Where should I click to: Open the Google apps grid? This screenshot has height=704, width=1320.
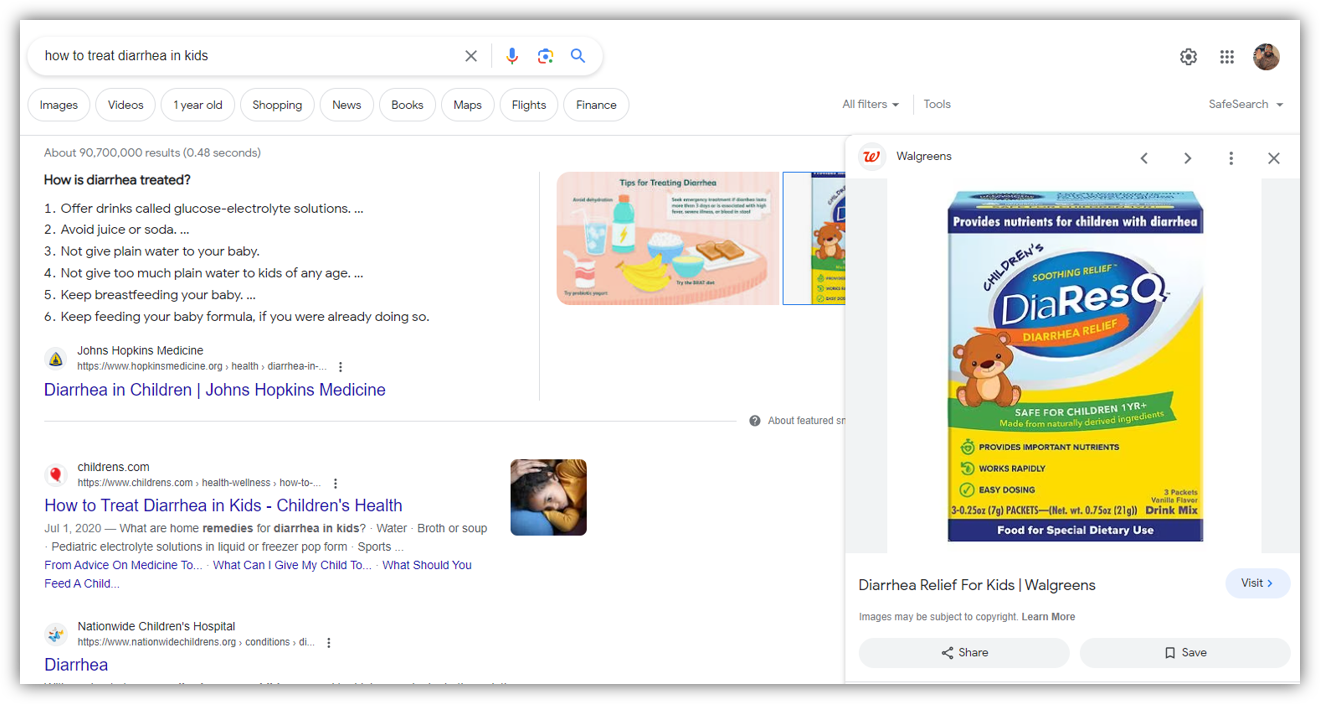pos(1227,57)
